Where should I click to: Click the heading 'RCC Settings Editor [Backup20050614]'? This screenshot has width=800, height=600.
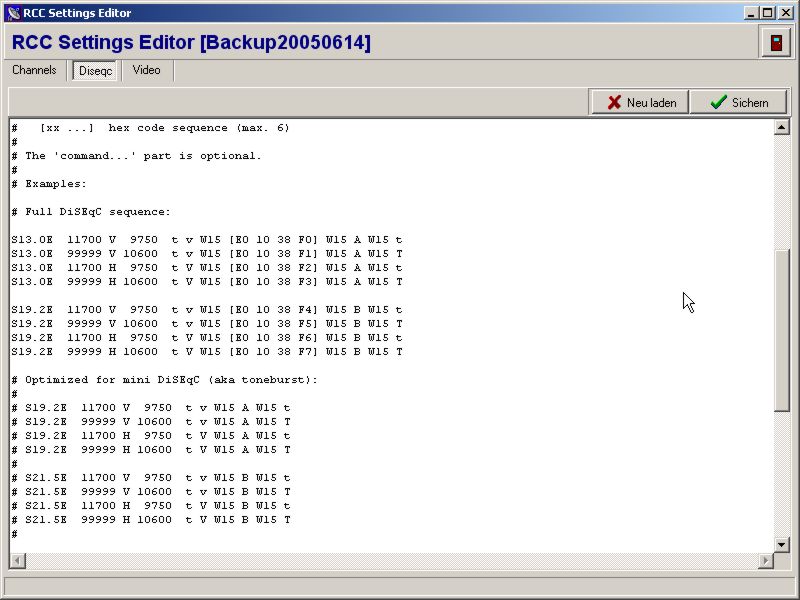191,42
